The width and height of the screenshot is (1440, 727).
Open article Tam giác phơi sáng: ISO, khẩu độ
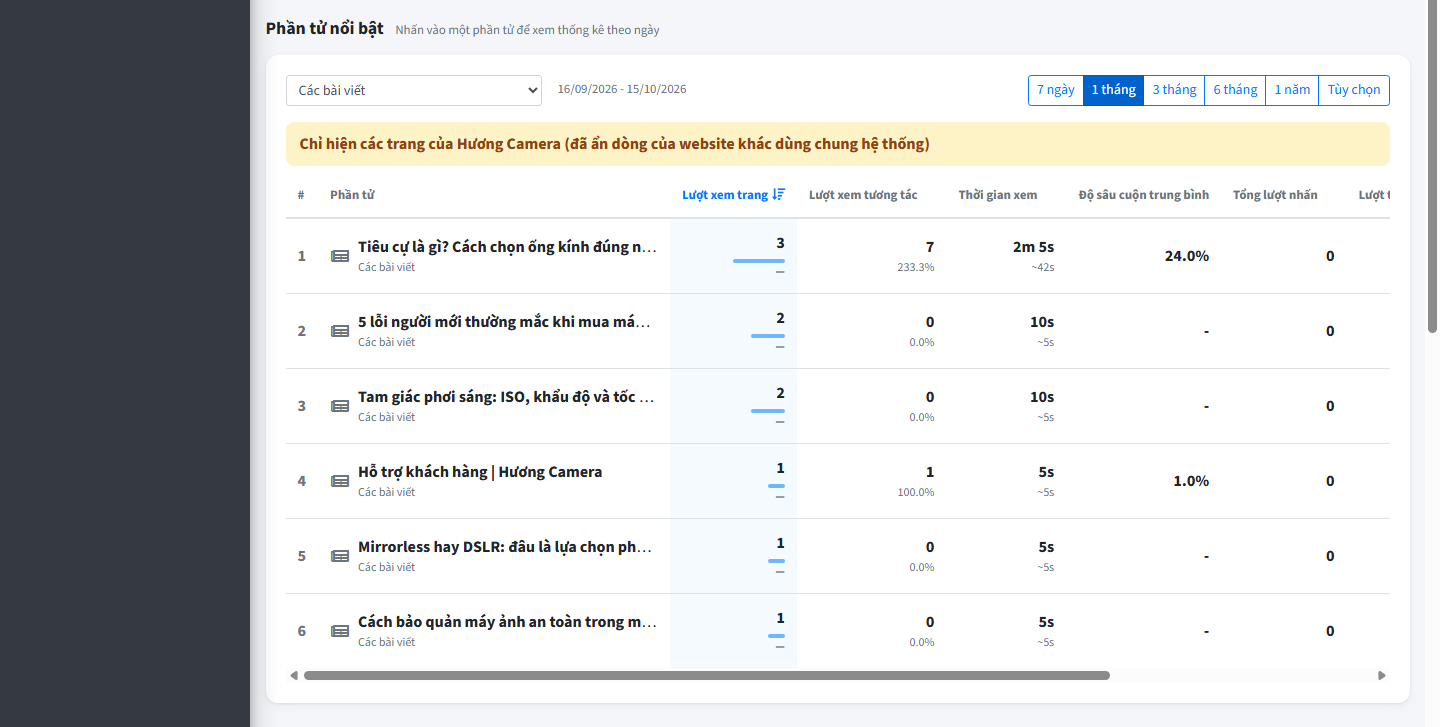click(x=506, y=397)
